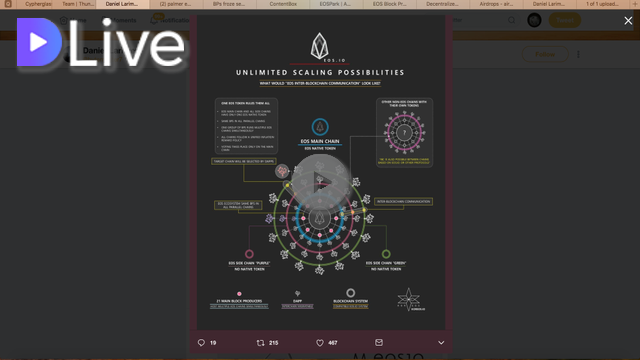Switch to the EOSPark | A... tab
Image resolution: width=640 pixels, height=360 pixels.
[336, 4]
